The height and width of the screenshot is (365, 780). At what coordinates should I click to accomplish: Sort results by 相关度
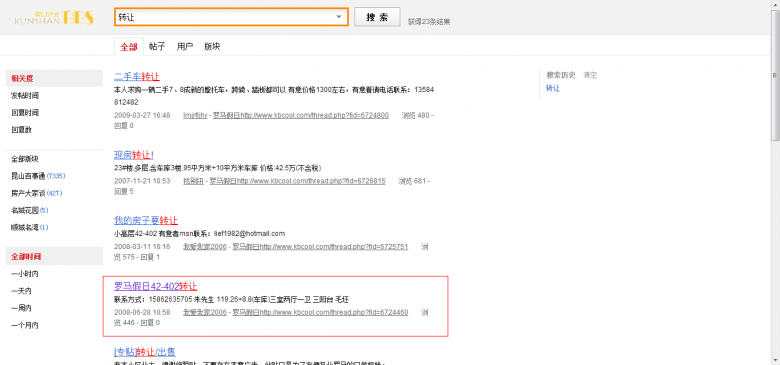(x=54, y=79)
